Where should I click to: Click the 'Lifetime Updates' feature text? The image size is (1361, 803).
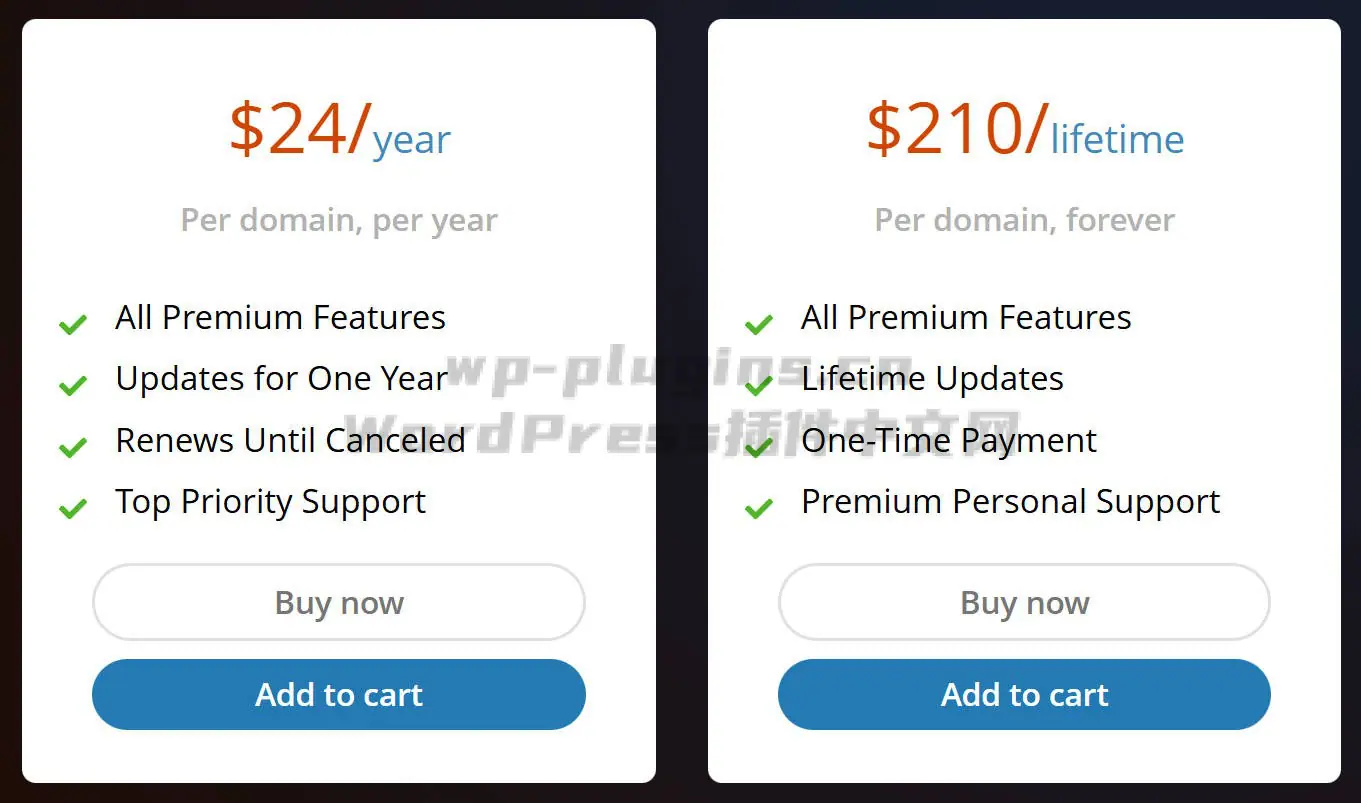tap(932, 378)
